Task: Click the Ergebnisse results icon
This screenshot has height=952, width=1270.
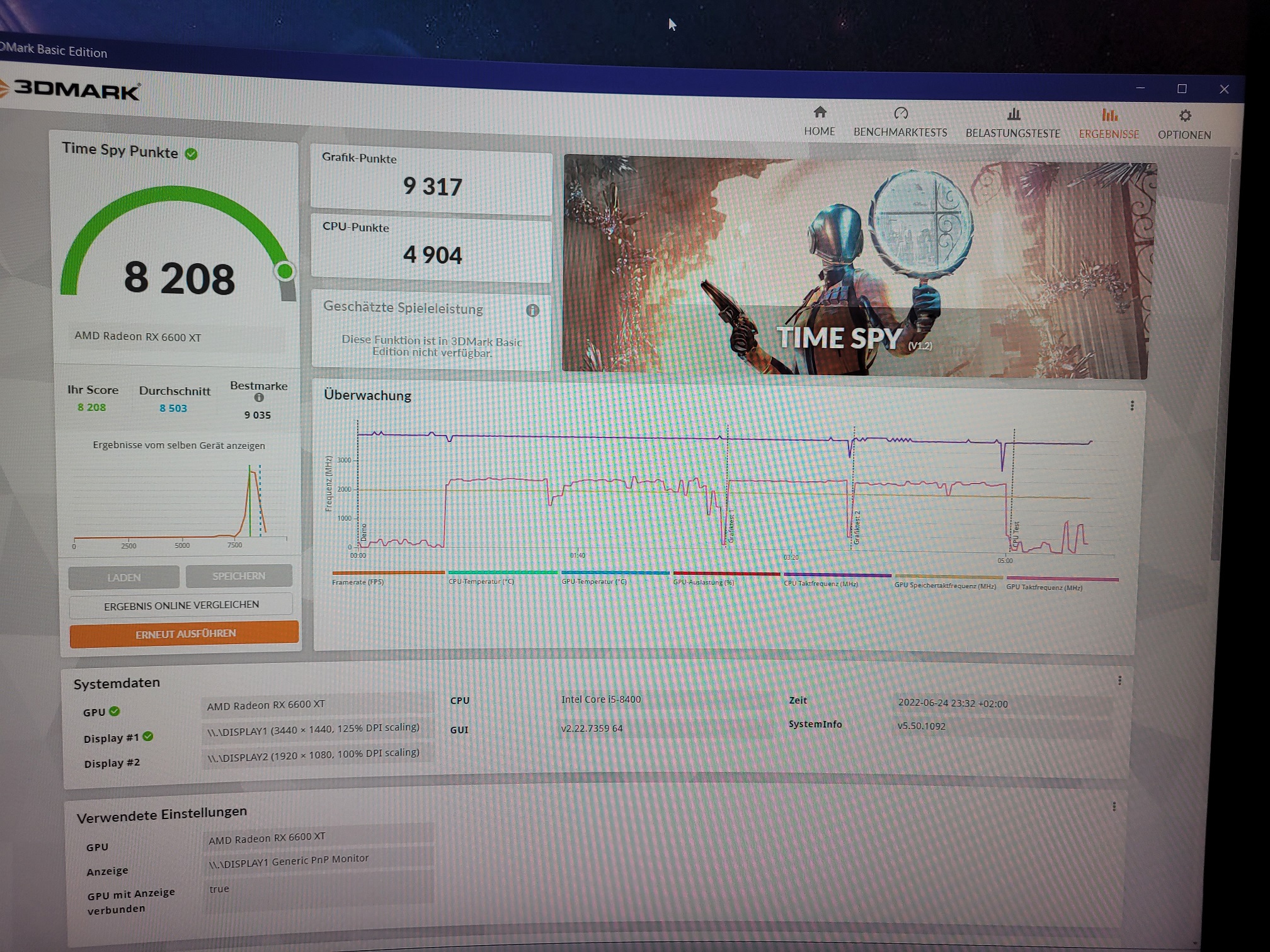Action: click(x=1109, y=115)
